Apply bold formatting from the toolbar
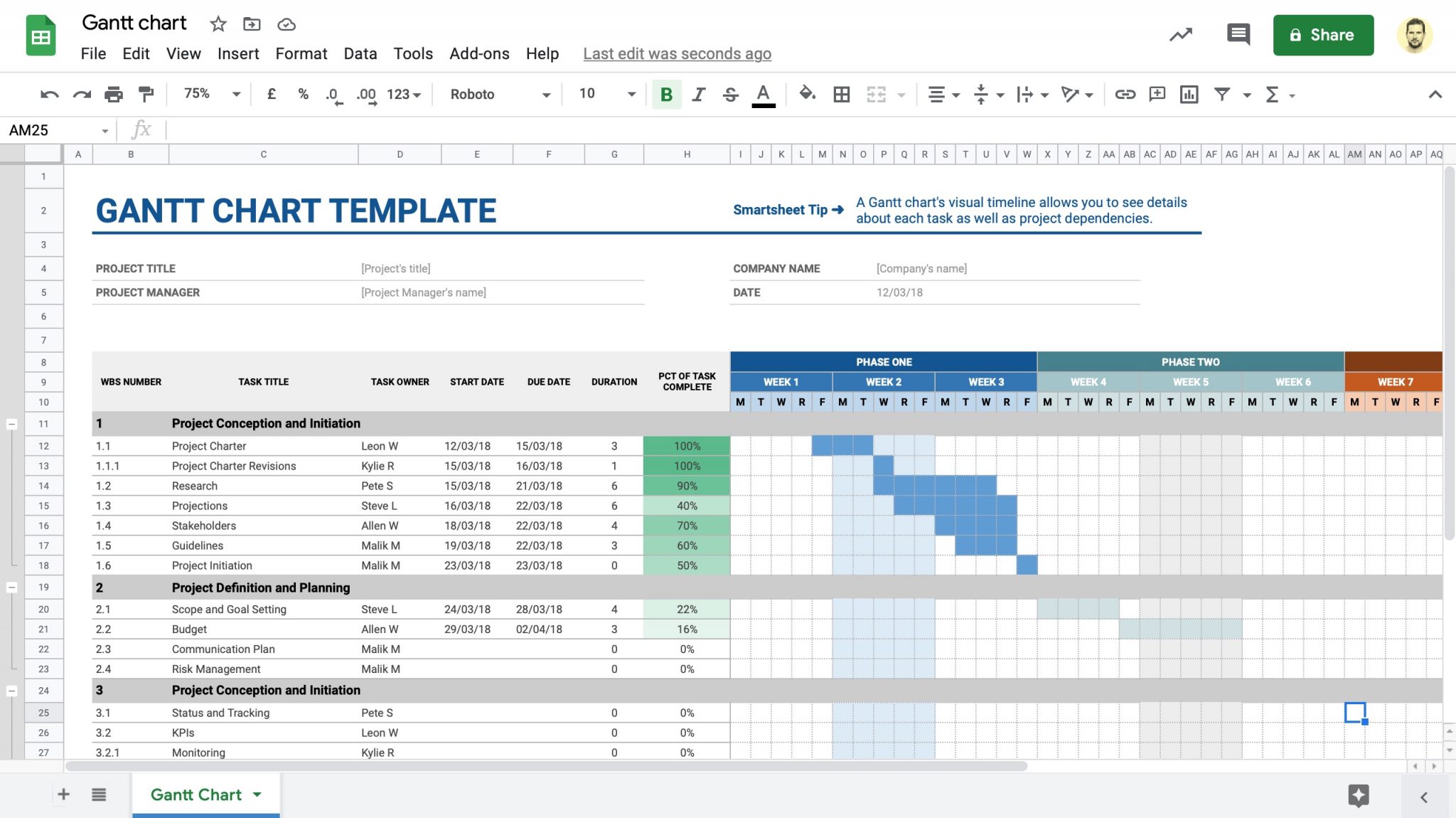The height and width of the screenshot is (818, 1456). [x=665, y=94]
